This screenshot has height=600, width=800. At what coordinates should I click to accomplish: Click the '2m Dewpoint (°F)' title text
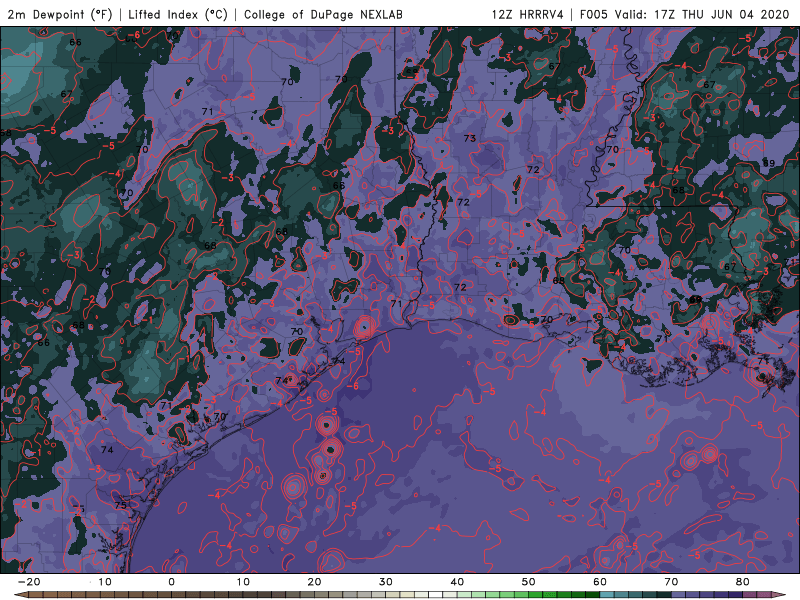[60, 14]
